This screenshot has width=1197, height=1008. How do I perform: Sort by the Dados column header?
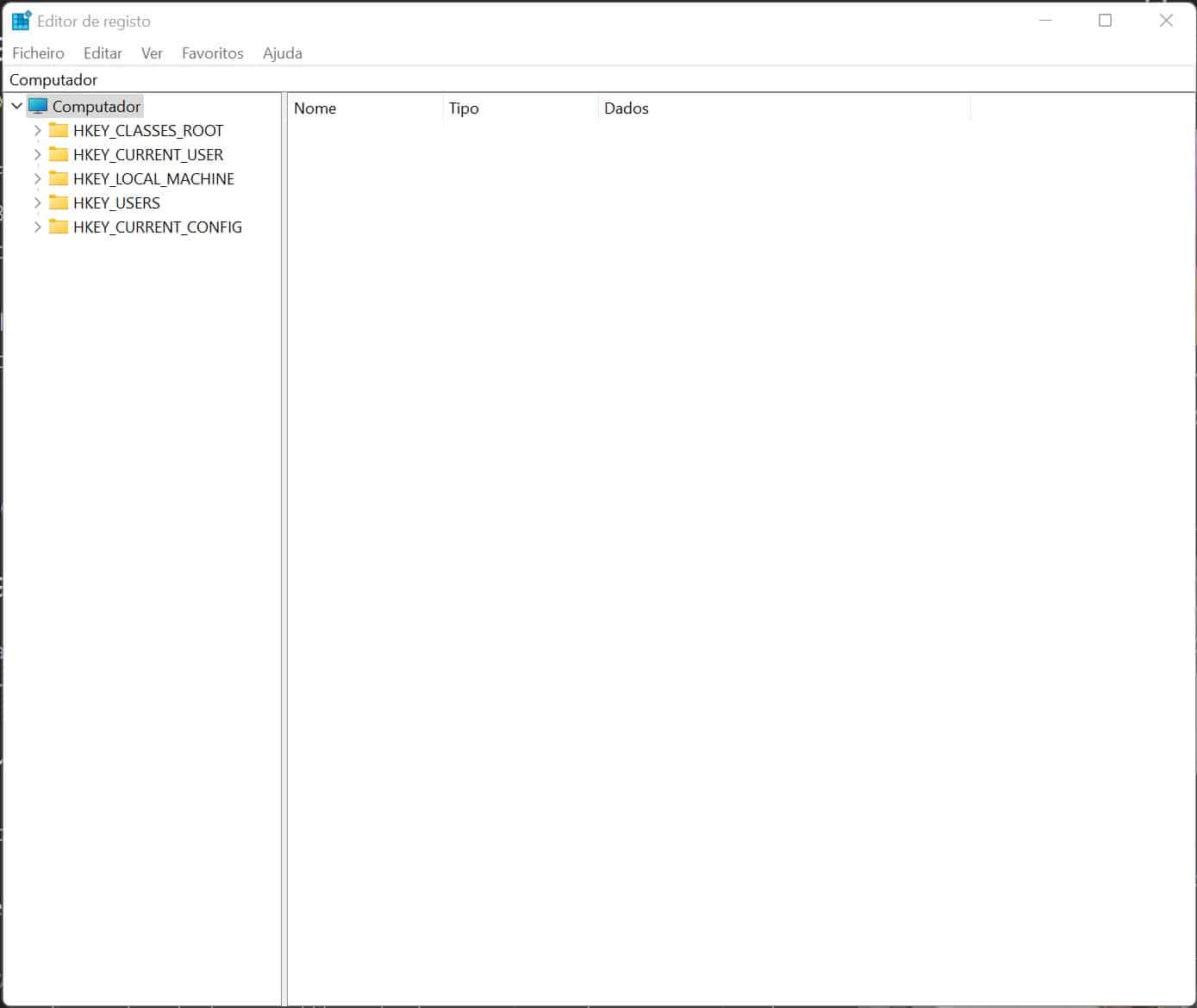(x=784, y=109)
